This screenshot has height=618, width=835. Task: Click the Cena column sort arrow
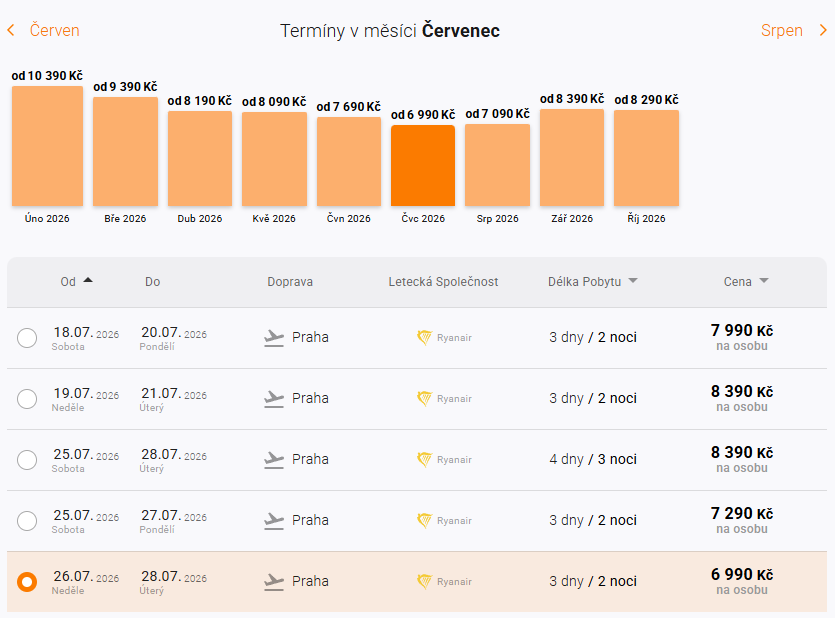[x=764, y=282]
